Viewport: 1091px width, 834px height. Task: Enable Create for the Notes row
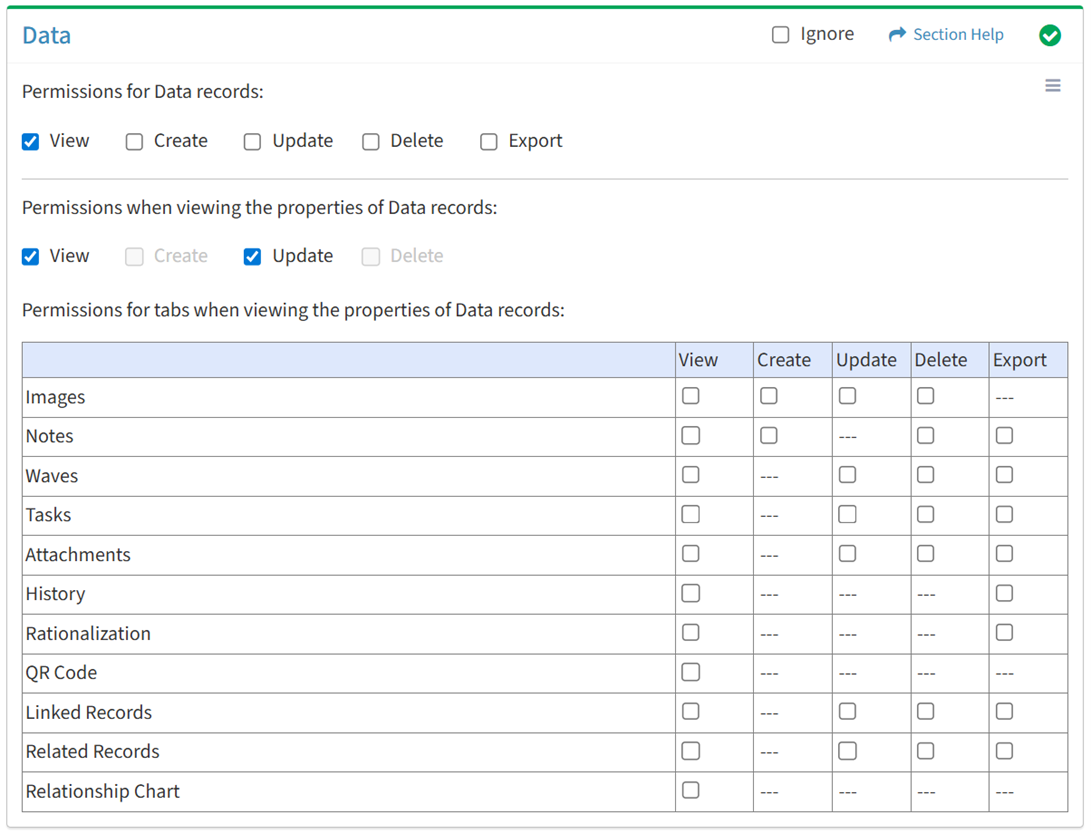(x=768, y=436)
